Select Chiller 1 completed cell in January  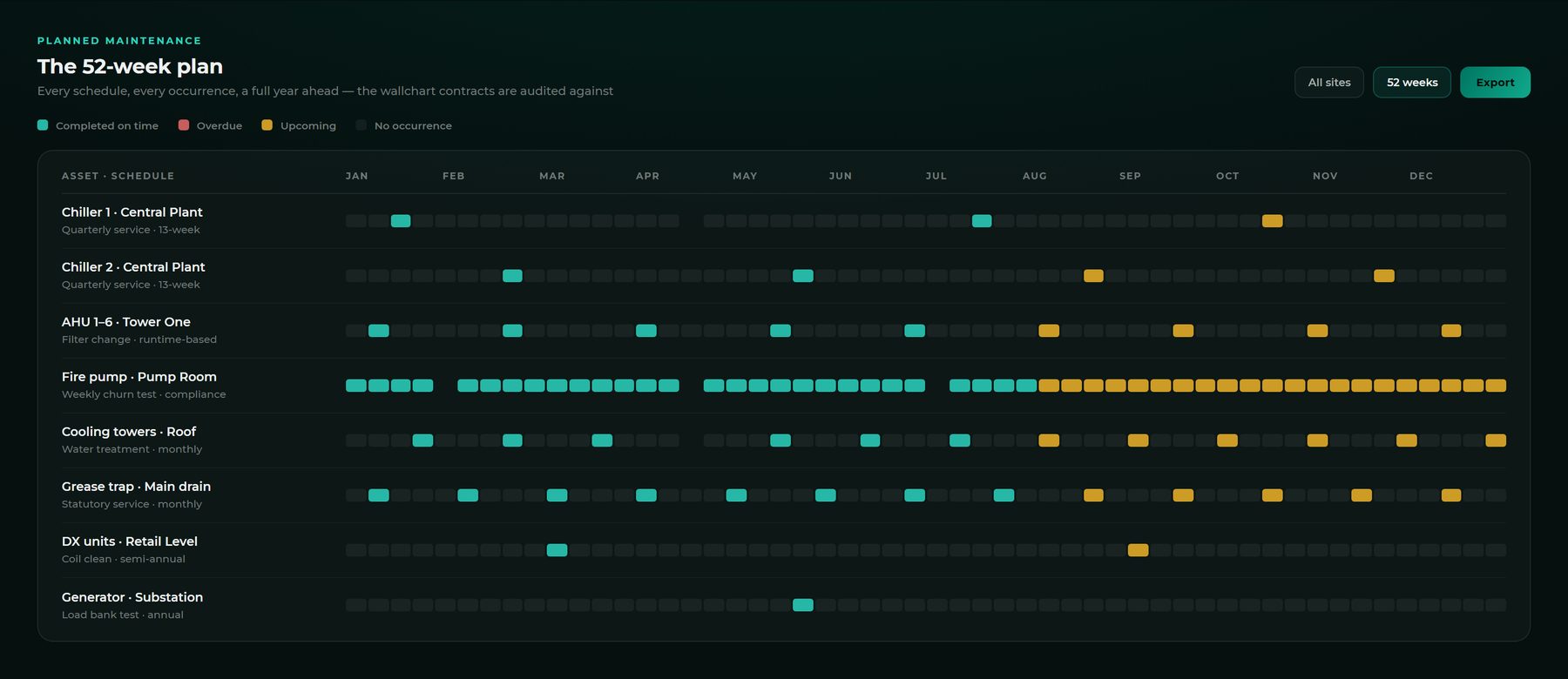(x=401, y=221)
